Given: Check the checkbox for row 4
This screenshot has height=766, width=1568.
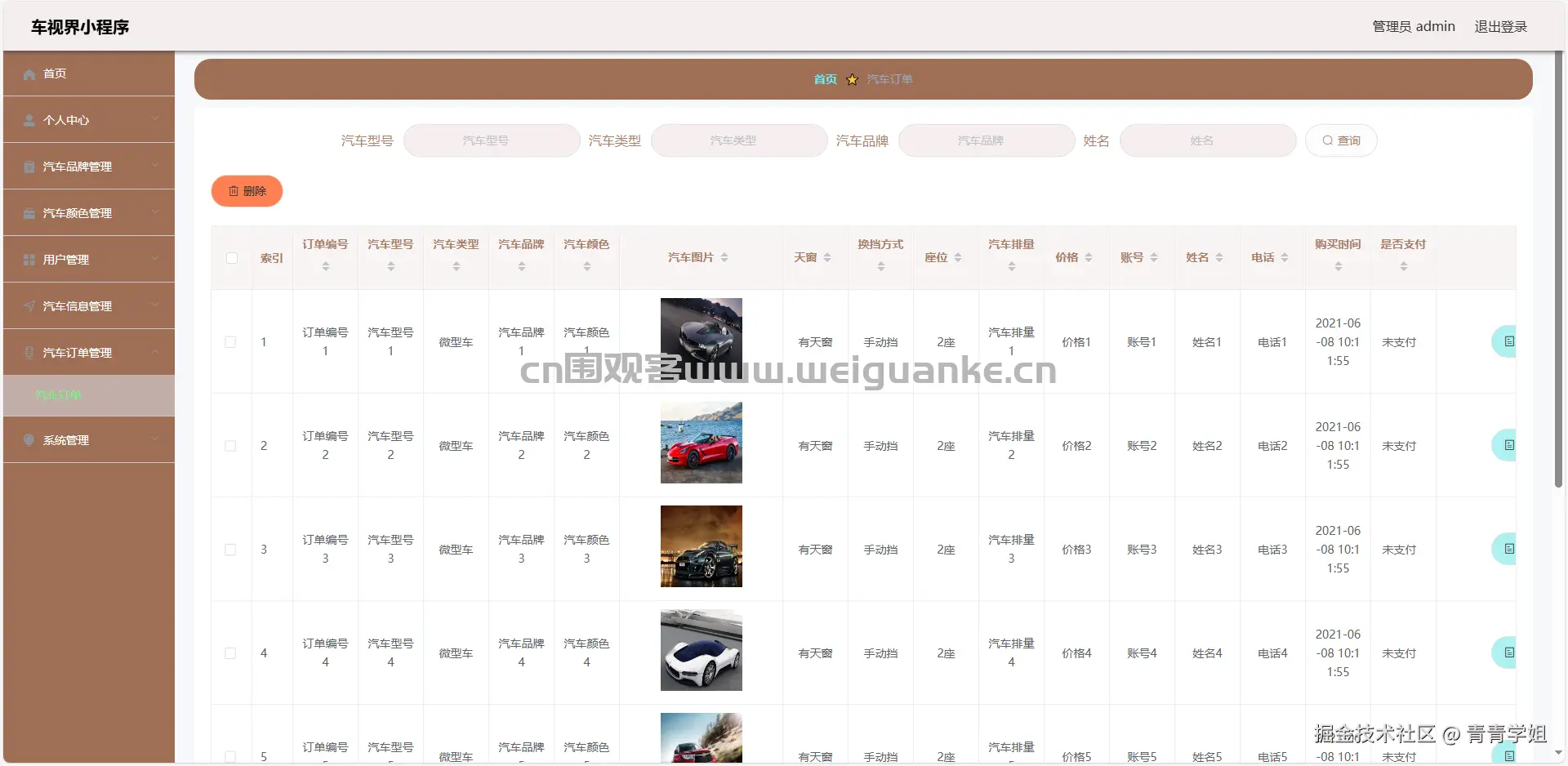Looking at the screenshot, I should tap(230, 653).
